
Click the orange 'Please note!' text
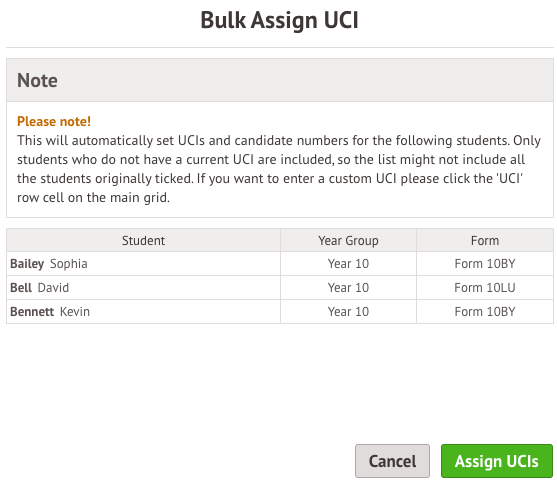[x=54, y=122]
